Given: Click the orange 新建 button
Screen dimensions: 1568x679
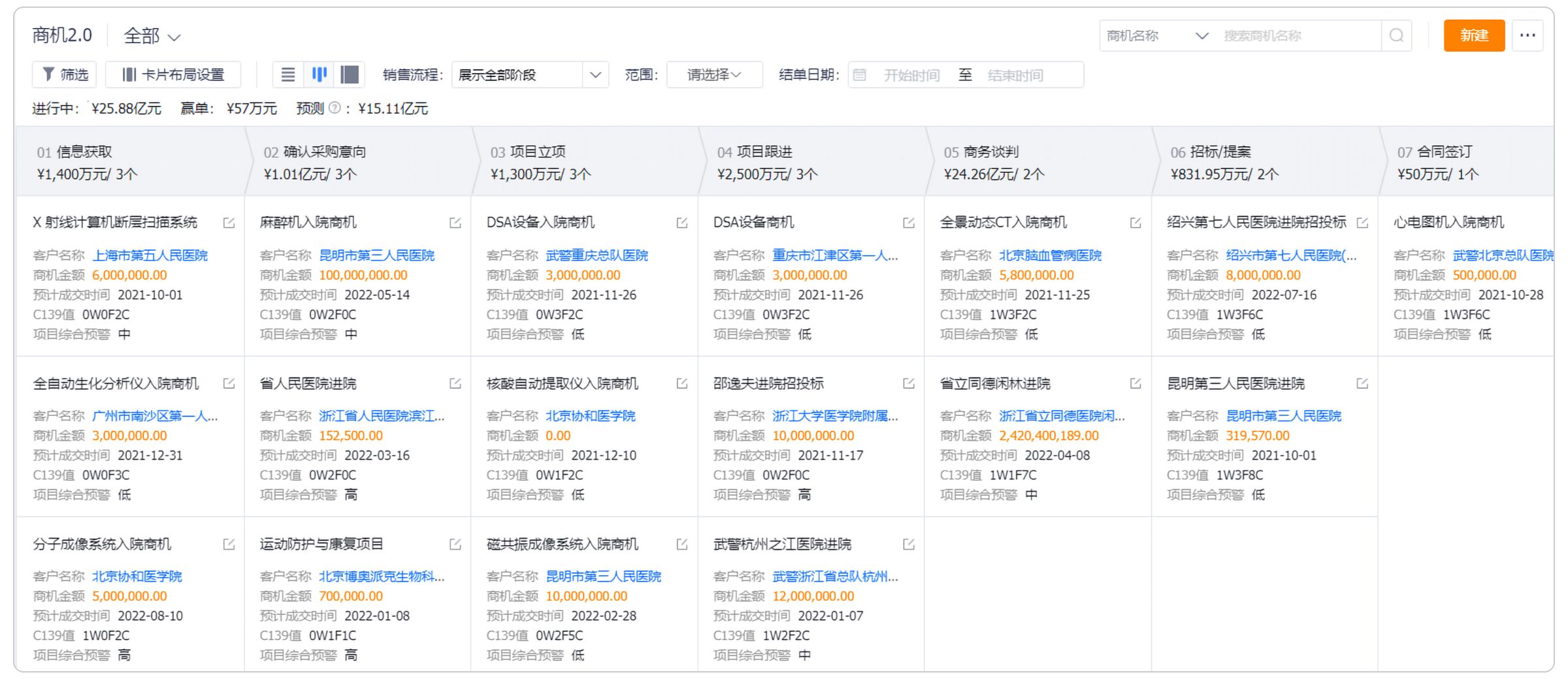Looking at the screenshot, I should pyautogui.click(x=1474, y=35).
